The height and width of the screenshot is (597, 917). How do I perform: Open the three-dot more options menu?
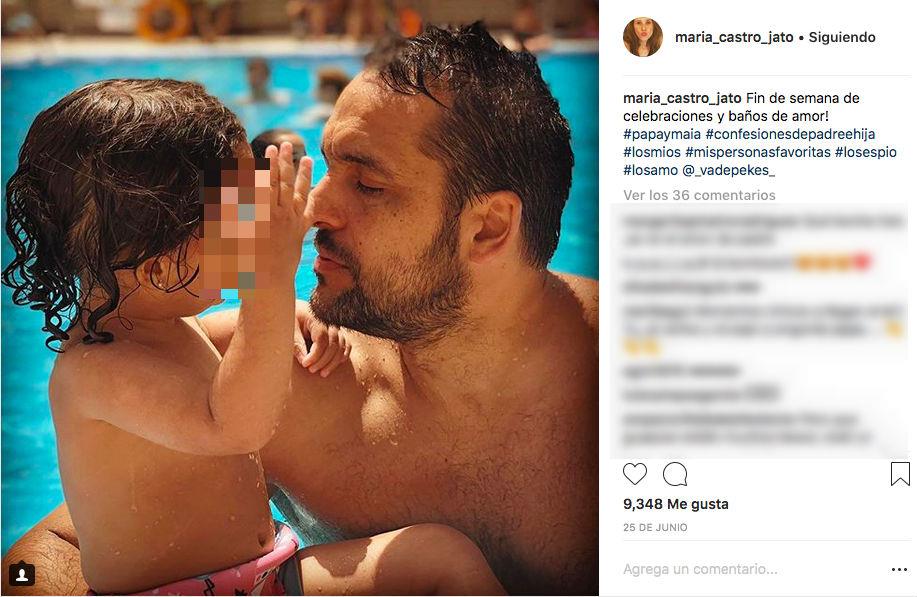point(899,570)
